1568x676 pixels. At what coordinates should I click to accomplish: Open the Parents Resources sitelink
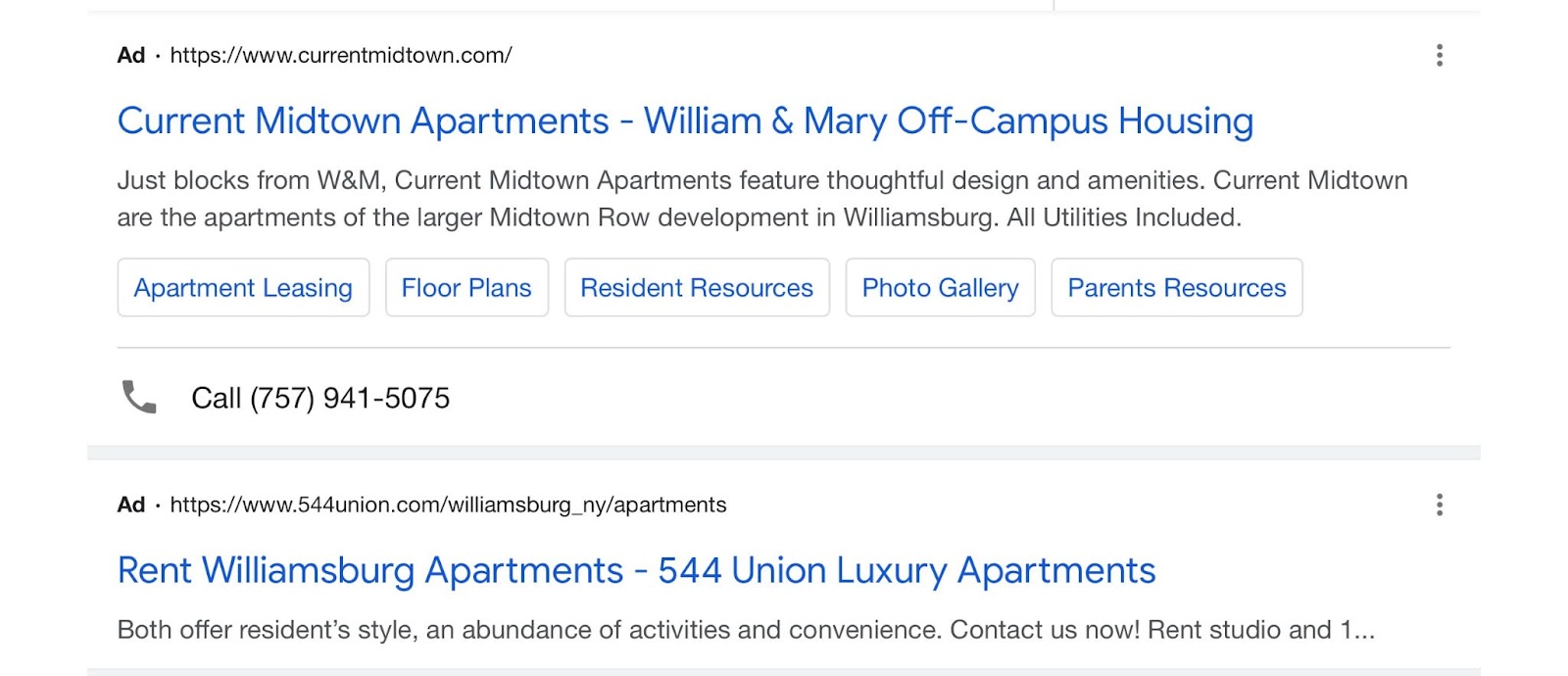click(x=1176, y=287)
